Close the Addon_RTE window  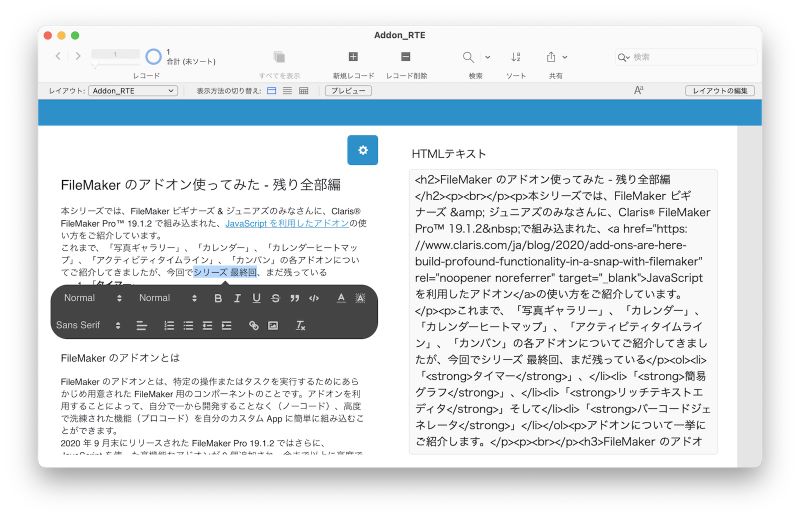48,35
